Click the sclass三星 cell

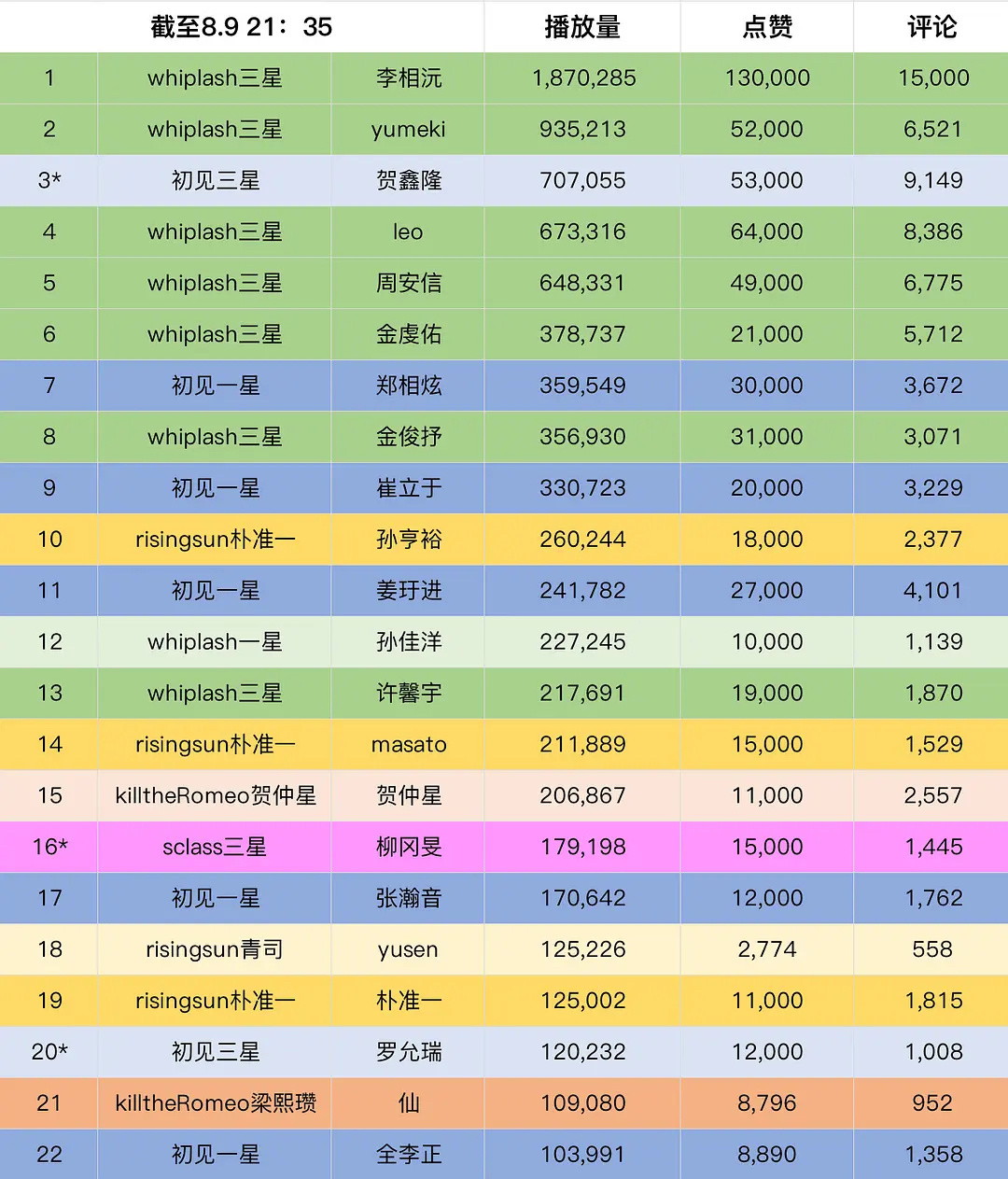coord(215,848)
